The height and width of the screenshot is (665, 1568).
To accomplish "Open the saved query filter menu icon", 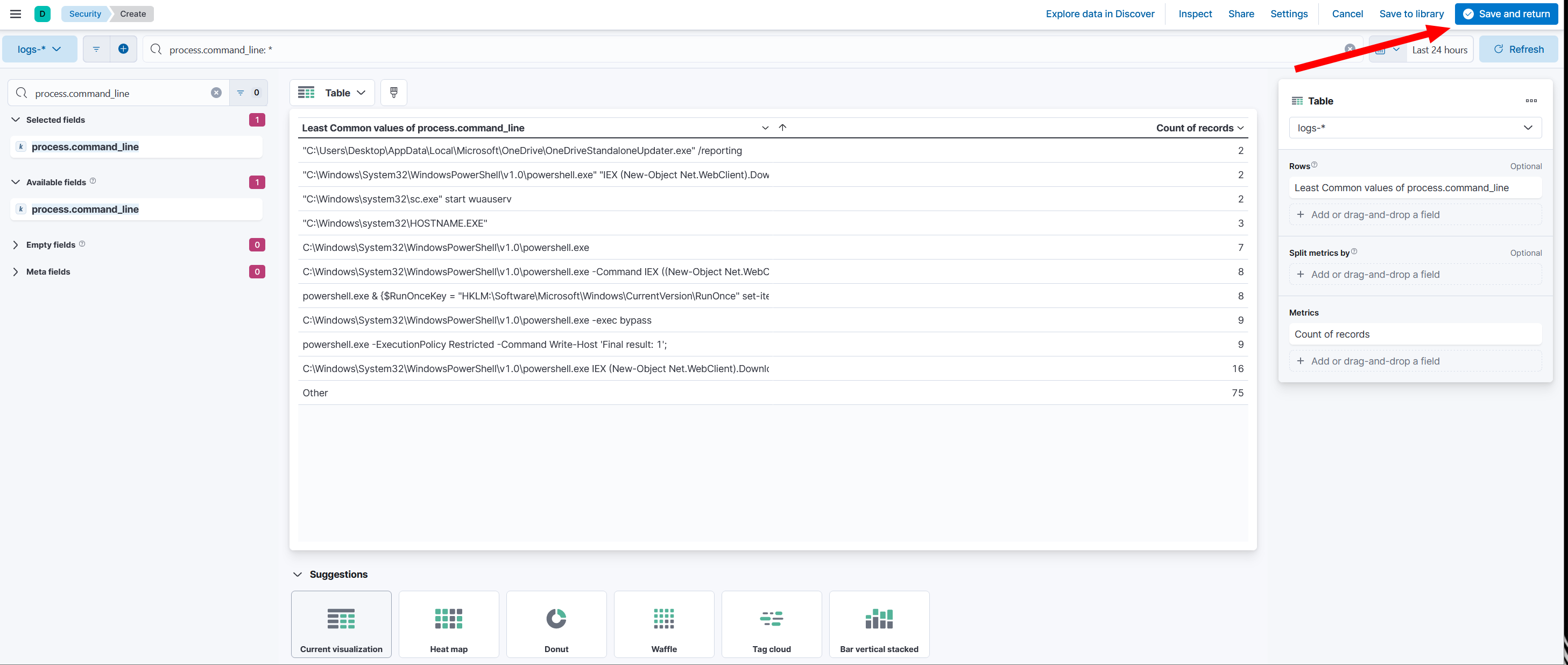I will tap(96, 48).
